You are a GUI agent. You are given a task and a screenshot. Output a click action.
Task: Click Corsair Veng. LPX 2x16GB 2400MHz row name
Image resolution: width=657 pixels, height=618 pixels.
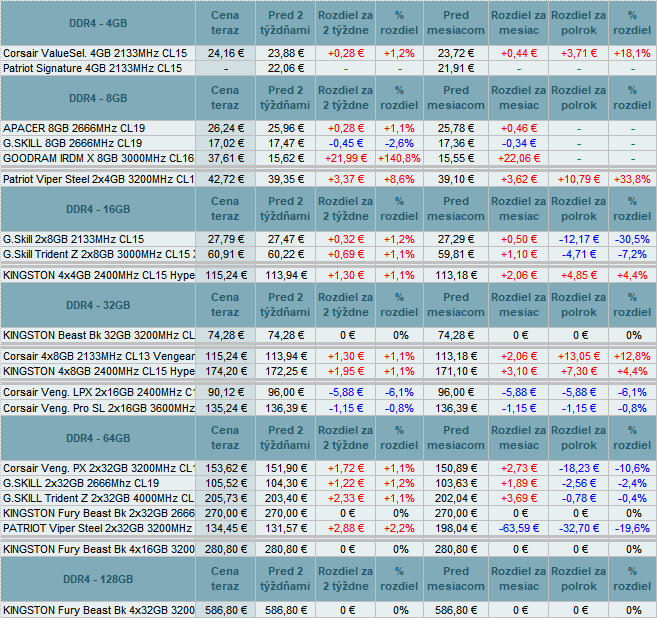click(x=98, y=392)
